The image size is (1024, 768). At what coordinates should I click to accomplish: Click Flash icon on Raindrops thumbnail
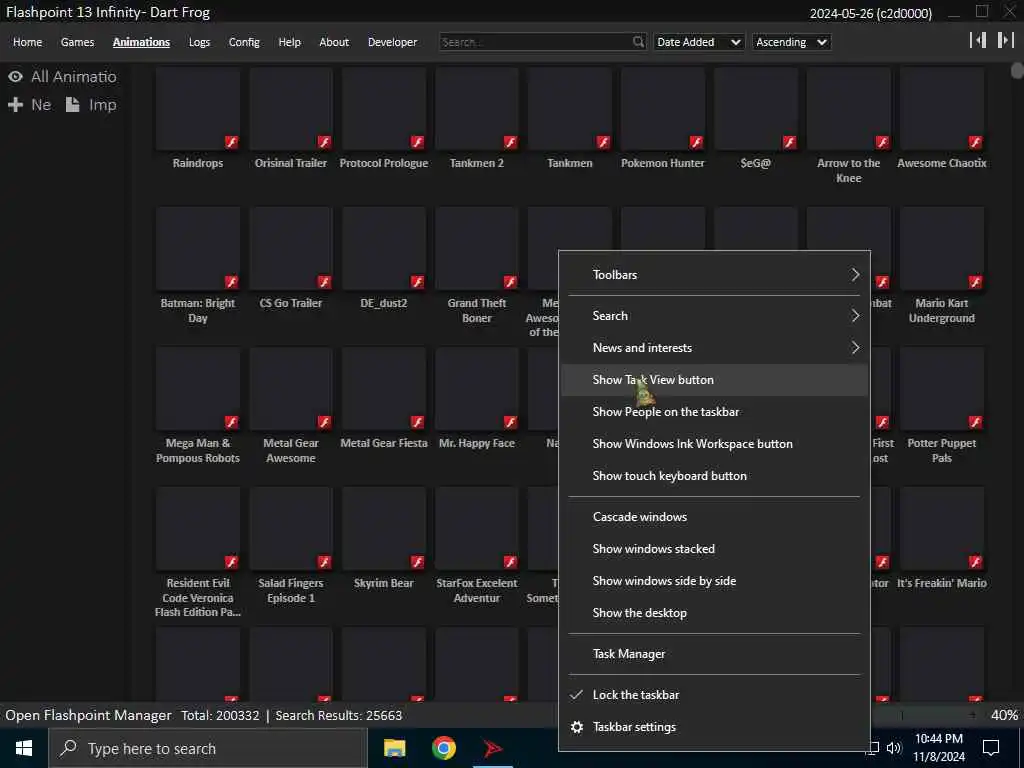click(231, 142)
